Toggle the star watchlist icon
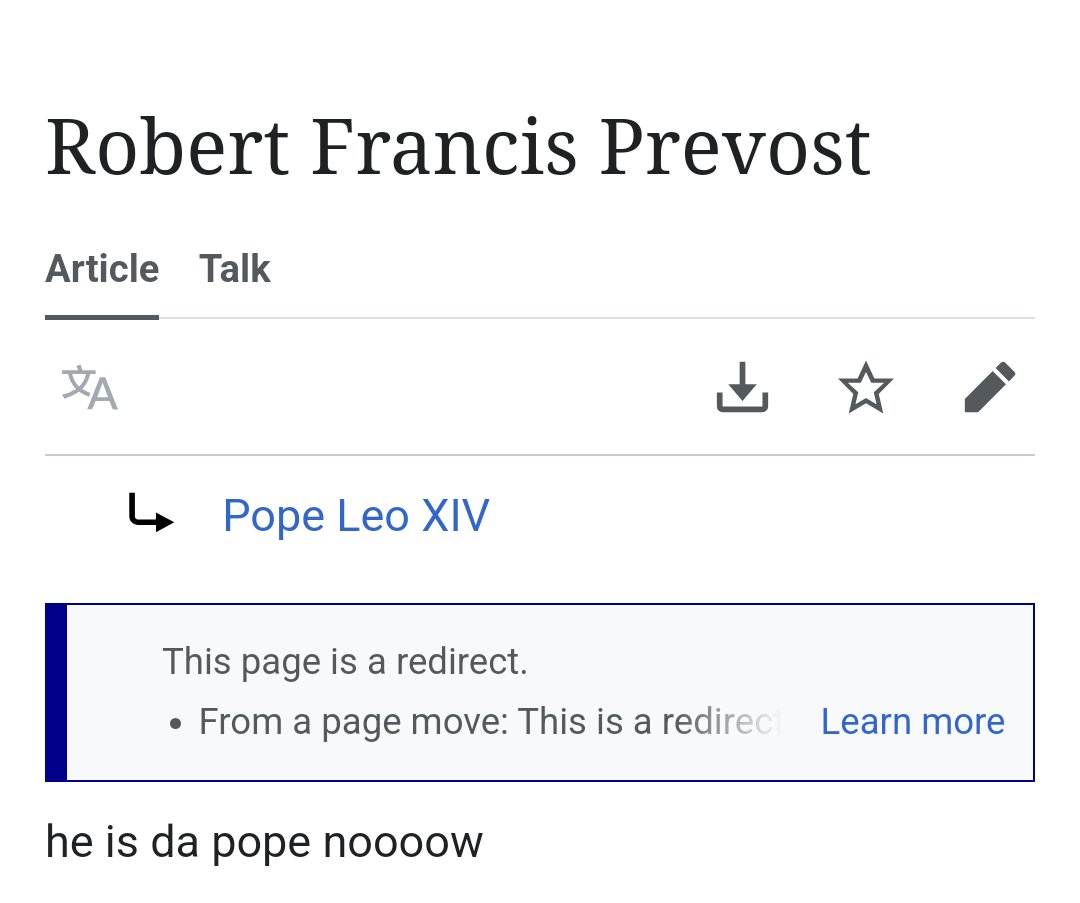The image size is (1080, 903). pos(866,387)
